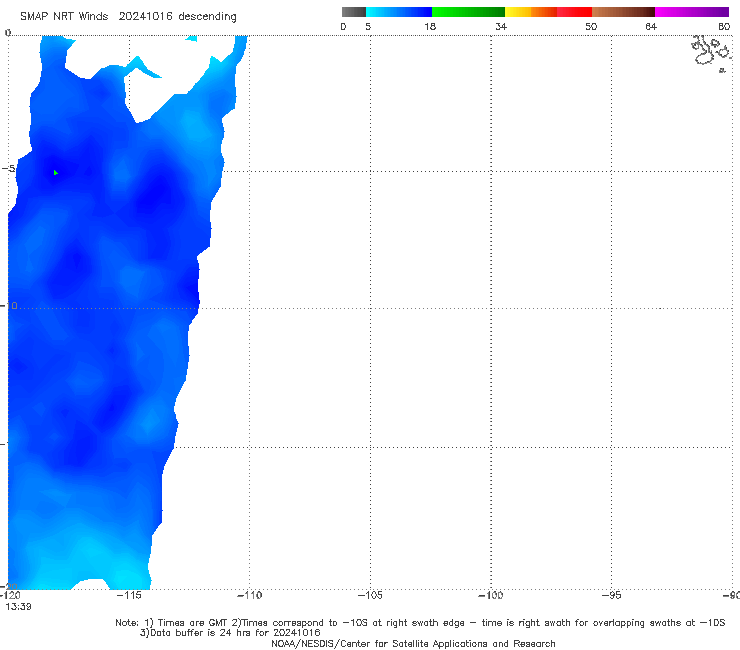Click the title "SMAP NRT Winds 20241016 descending"

(x=128, y=16)
